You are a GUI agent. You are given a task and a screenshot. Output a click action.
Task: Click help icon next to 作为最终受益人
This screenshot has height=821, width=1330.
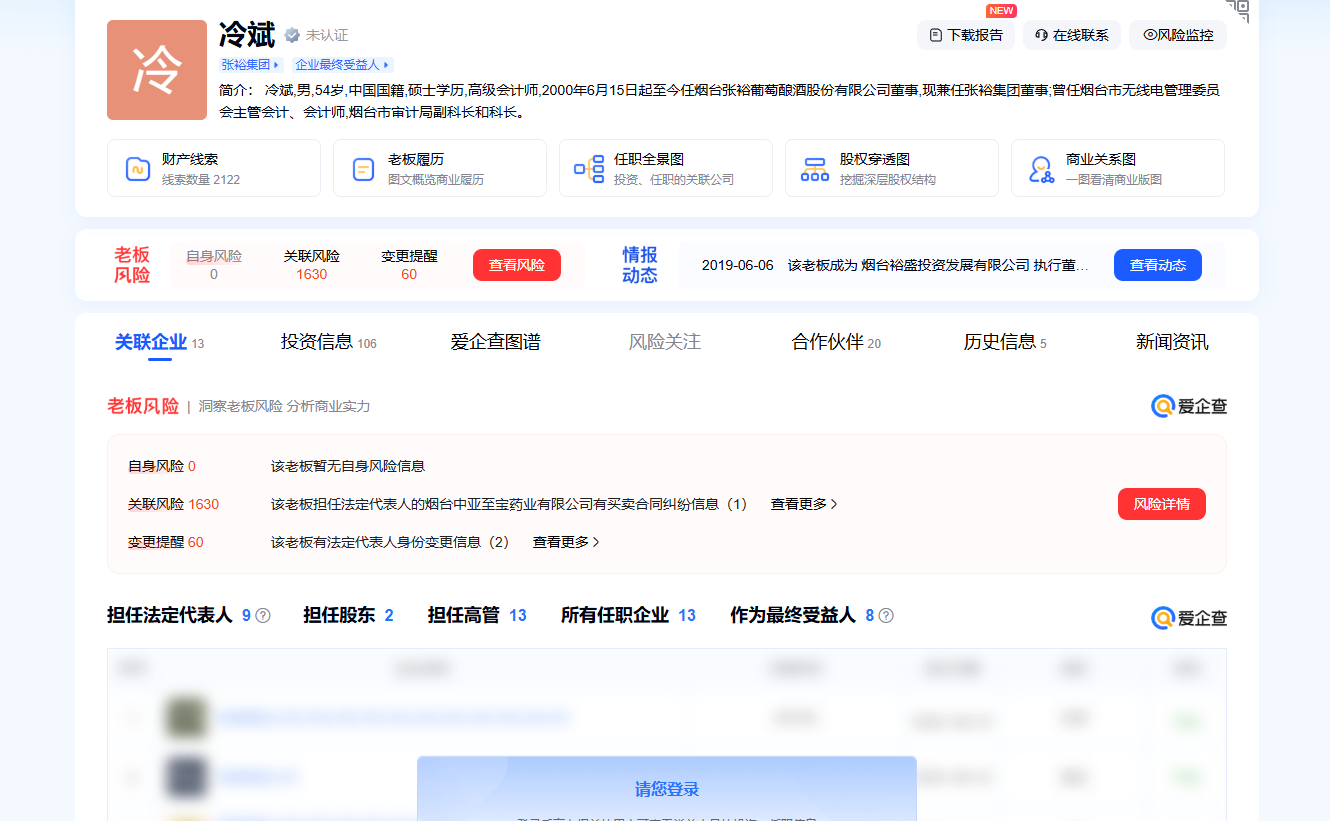tap(886, 616)
